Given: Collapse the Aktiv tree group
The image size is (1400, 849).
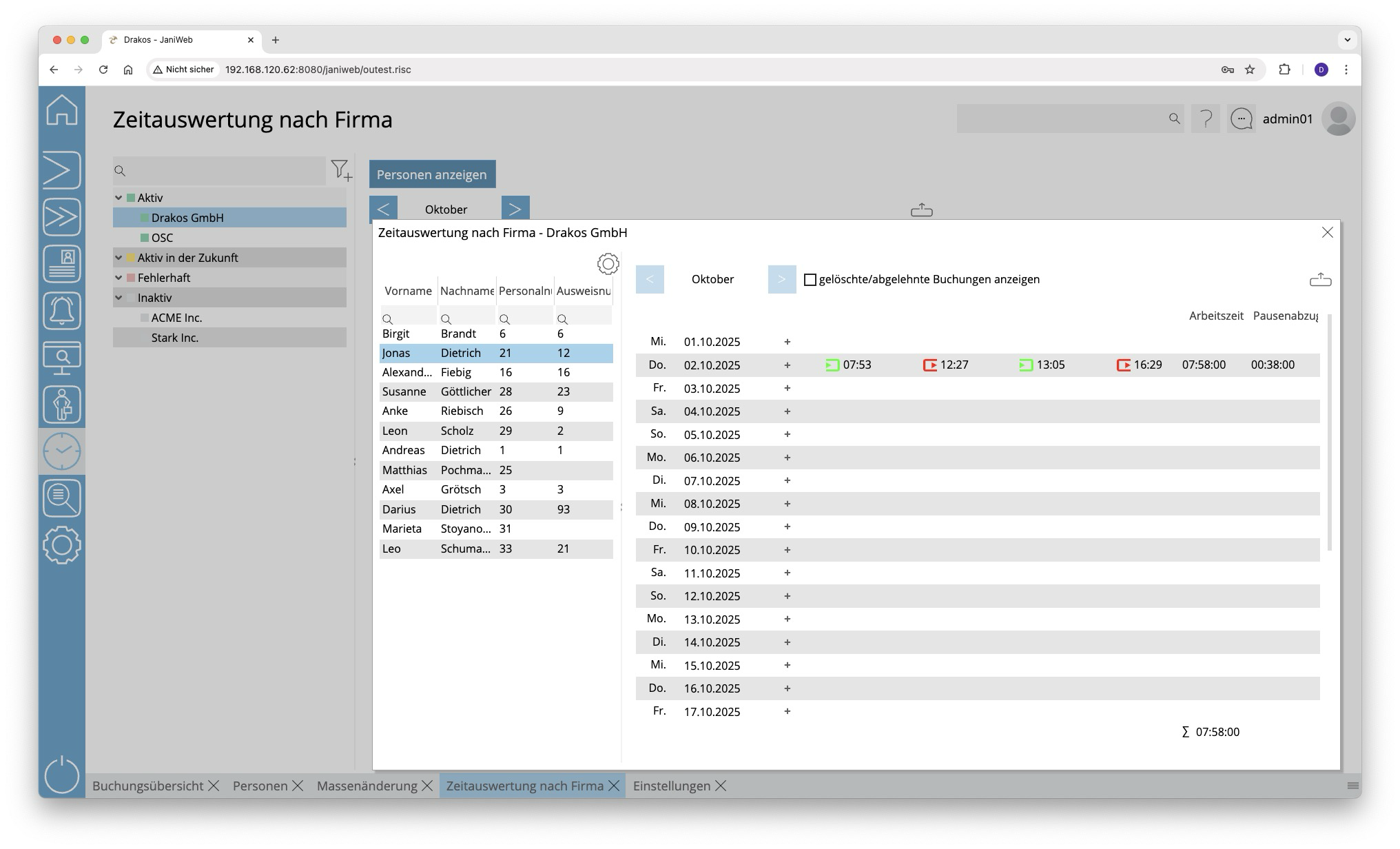Looking at the screenshot, I should point(119,198).
